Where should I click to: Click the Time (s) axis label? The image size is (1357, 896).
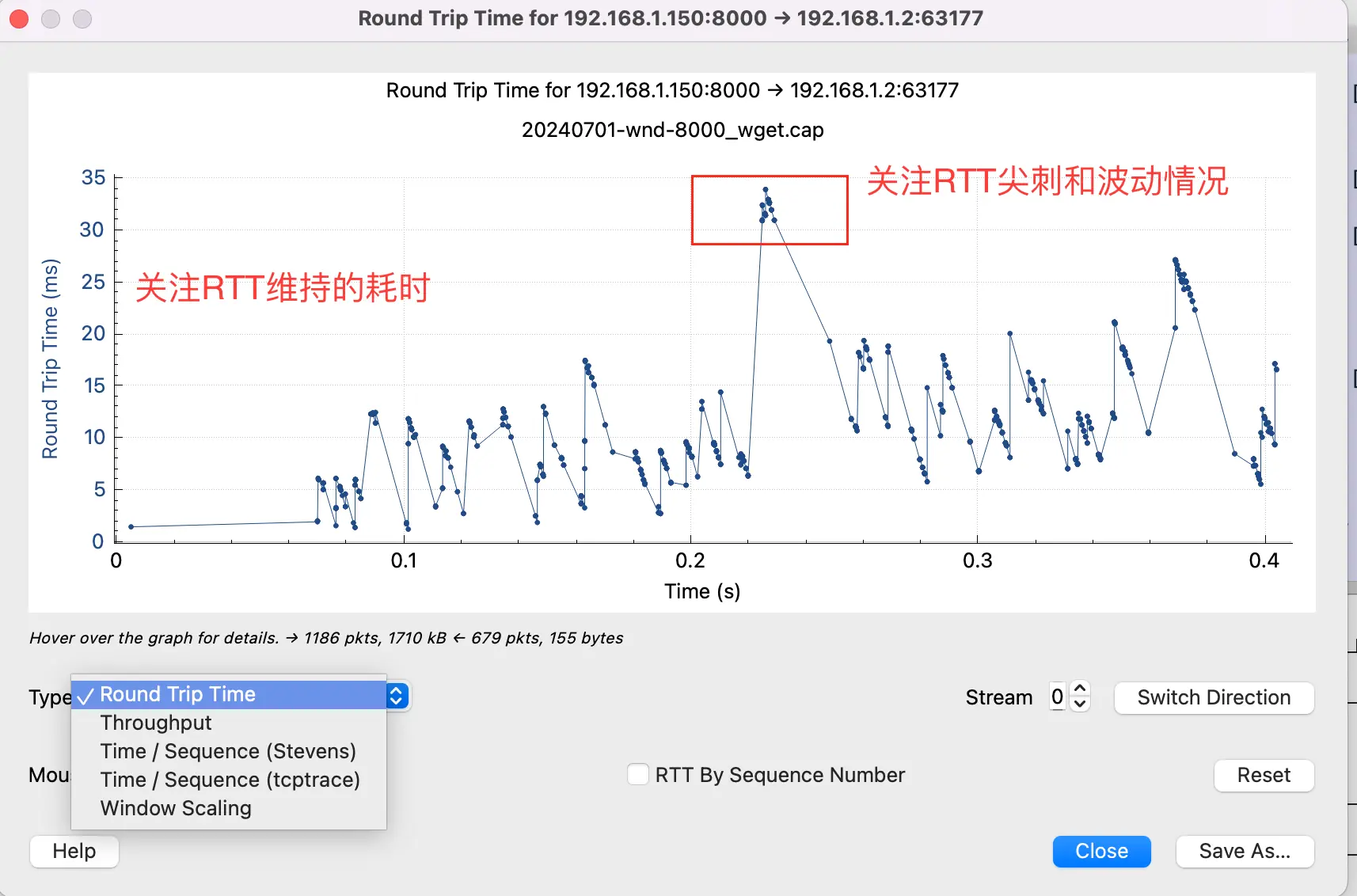tap(702, 591)
